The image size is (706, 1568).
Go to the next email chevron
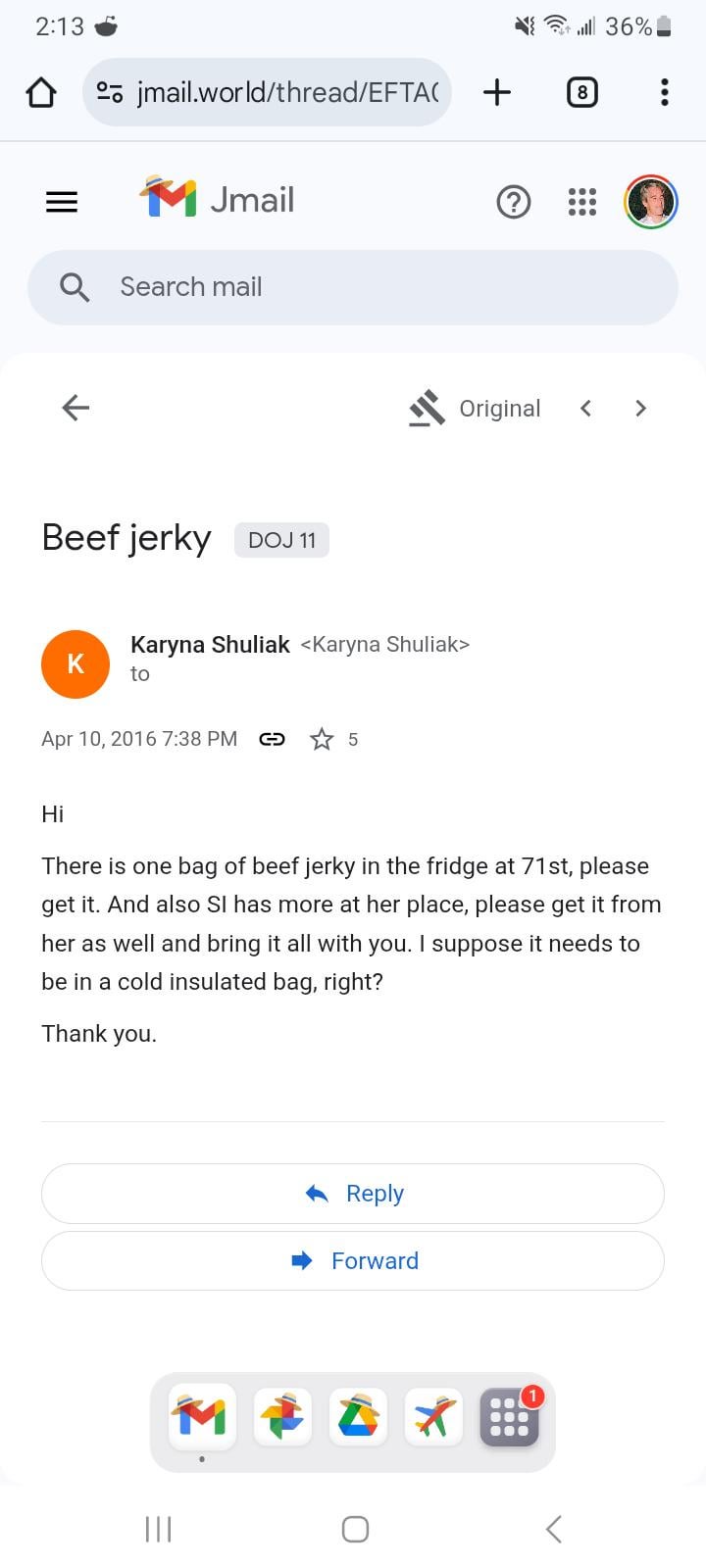coord(640,408)
